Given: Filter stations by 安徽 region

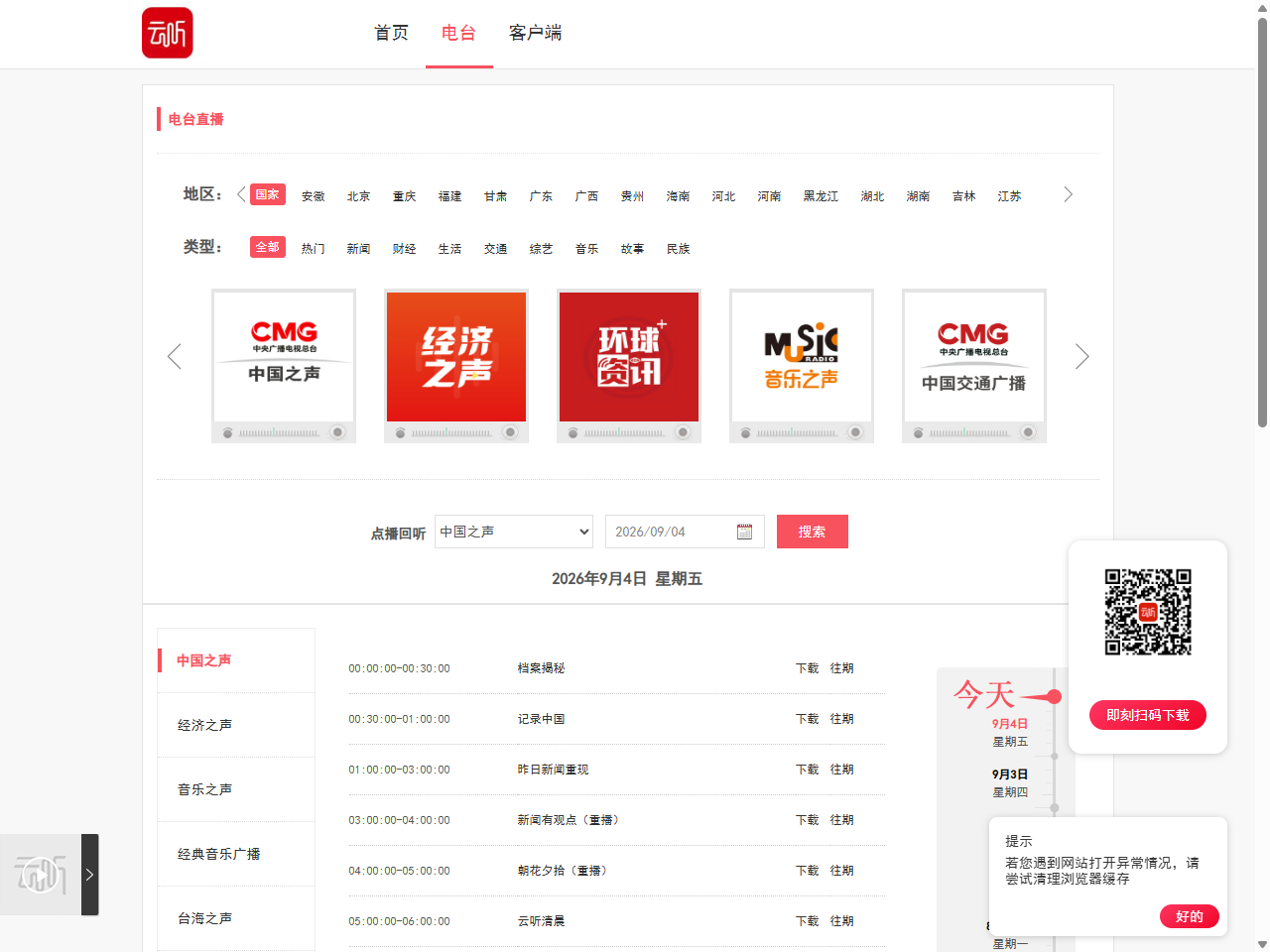Looking at the screenshot, I should (314, 196).
